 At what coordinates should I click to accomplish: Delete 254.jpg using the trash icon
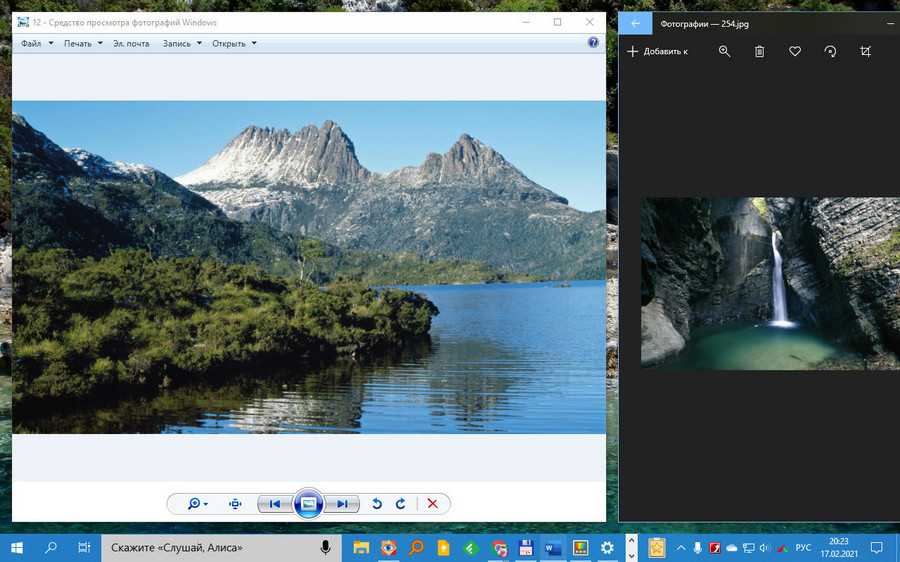[760, 51]
